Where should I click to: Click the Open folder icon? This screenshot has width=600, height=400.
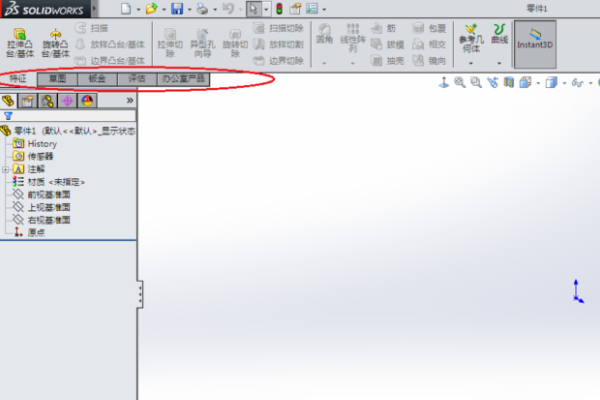(152, 8)
